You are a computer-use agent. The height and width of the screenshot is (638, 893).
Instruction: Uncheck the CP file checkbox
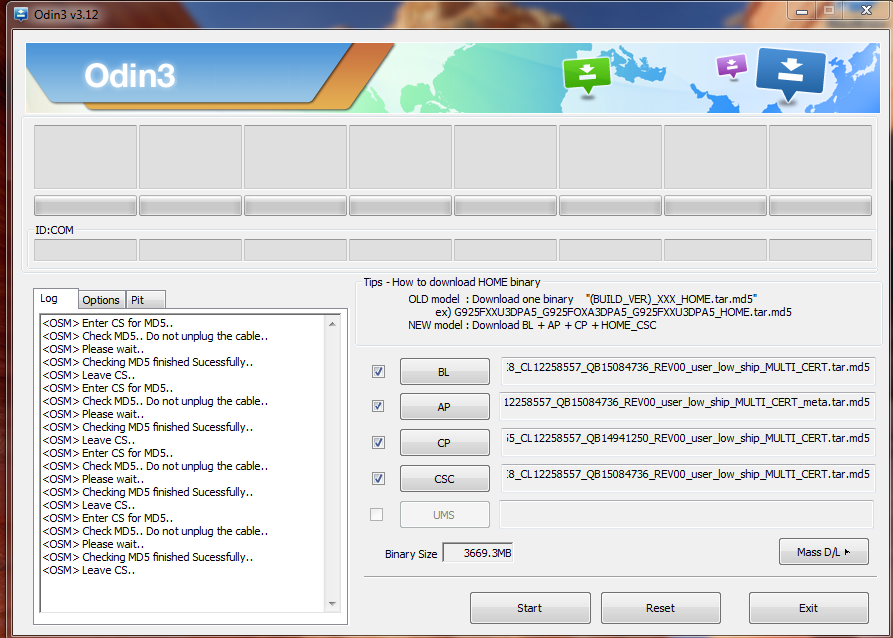378,442
